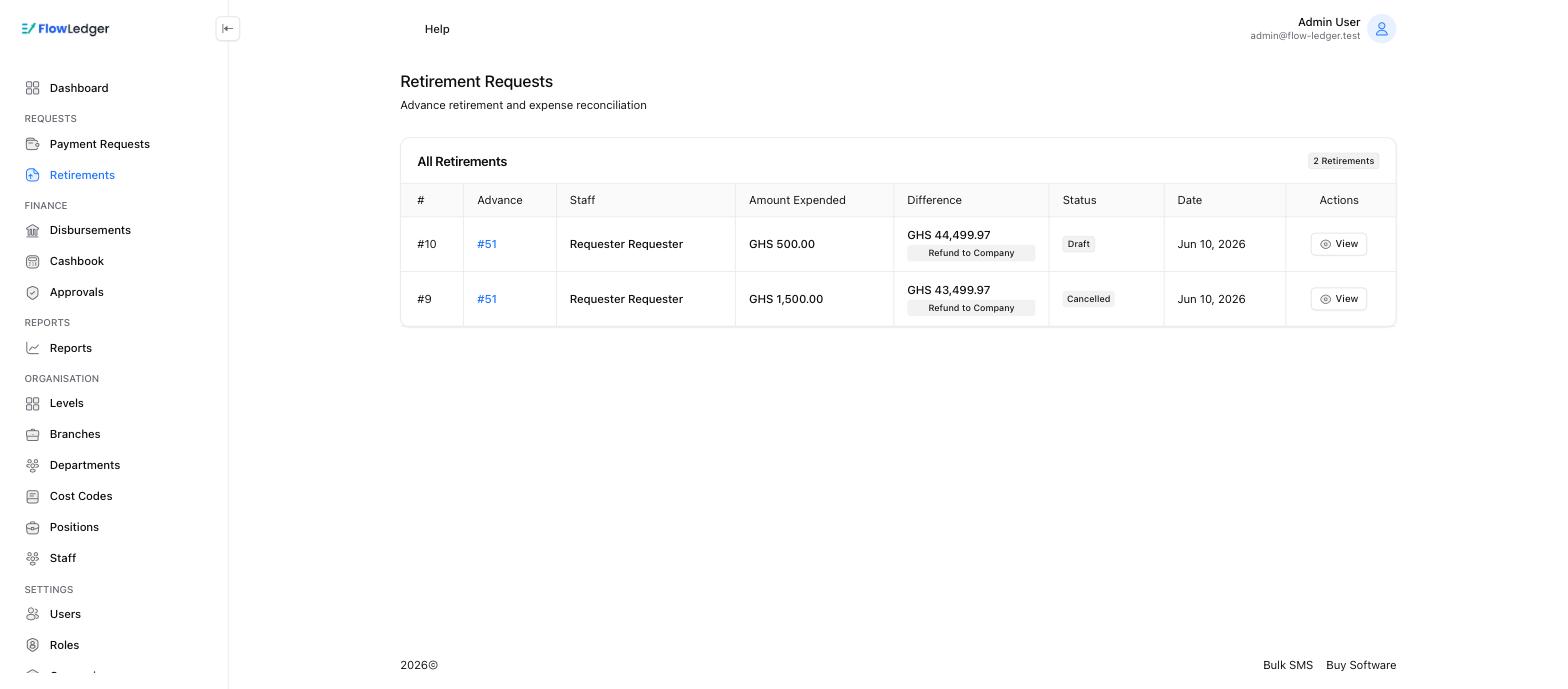Click the Dashboard grid icon
This screenshot has height=689, width=1568.
(33, 88)
